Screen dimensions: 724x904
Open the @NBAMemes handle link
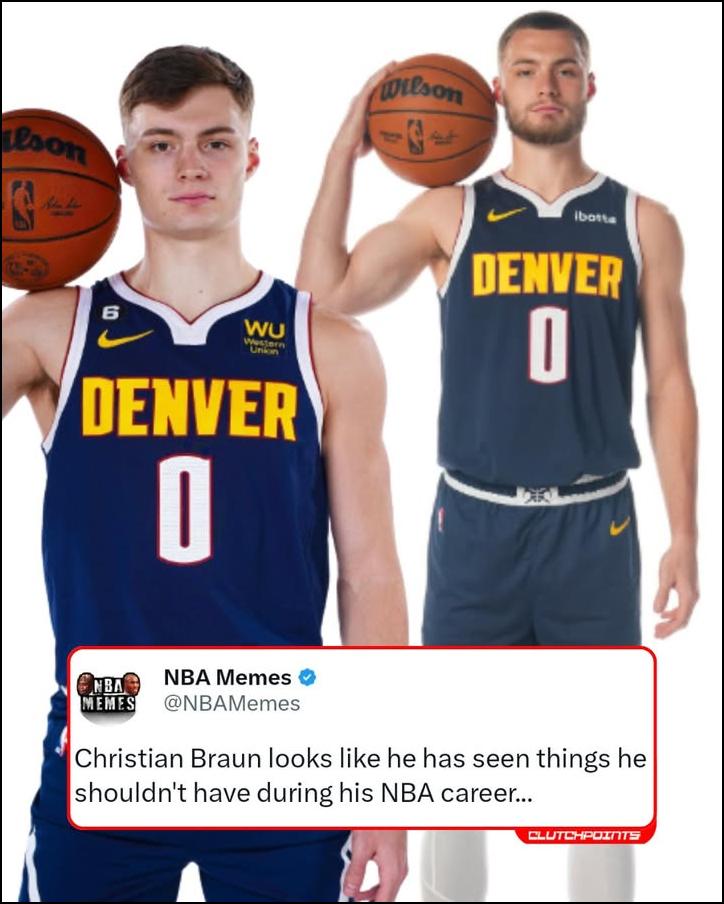tap(232, 703)
